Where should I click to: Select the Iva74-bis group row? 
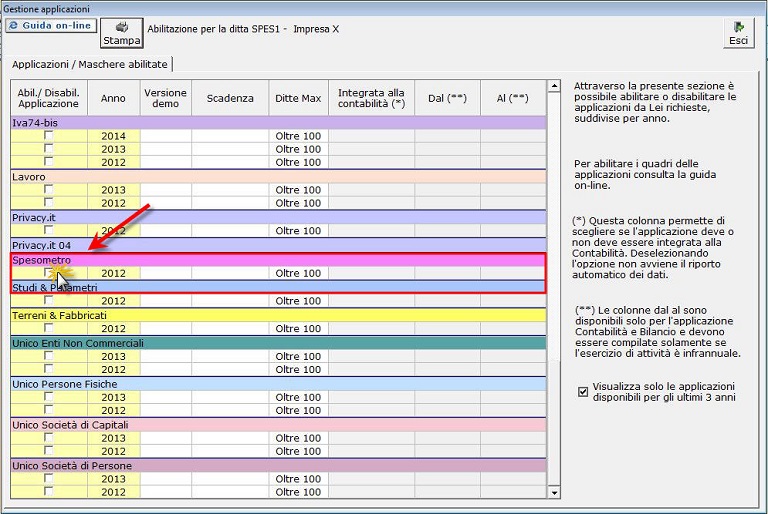point(278,122)
